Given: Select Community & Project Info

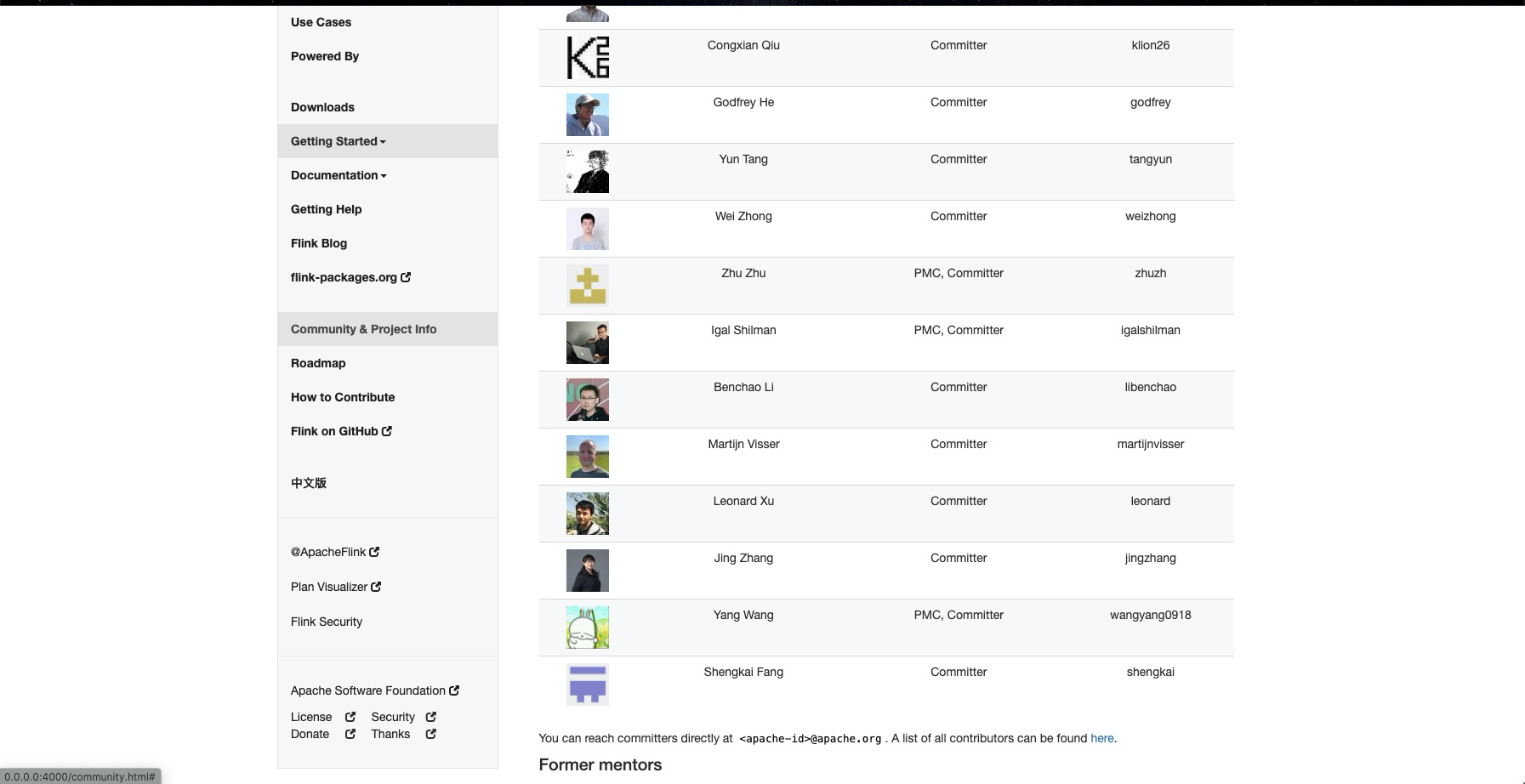Looking at the screenshot, I should [x=388, y=329].
